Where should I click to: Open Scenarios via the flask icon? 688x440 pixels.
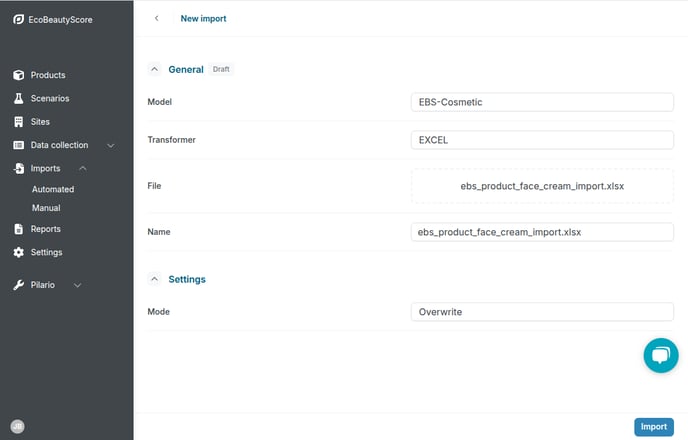[x=18, y=98]
